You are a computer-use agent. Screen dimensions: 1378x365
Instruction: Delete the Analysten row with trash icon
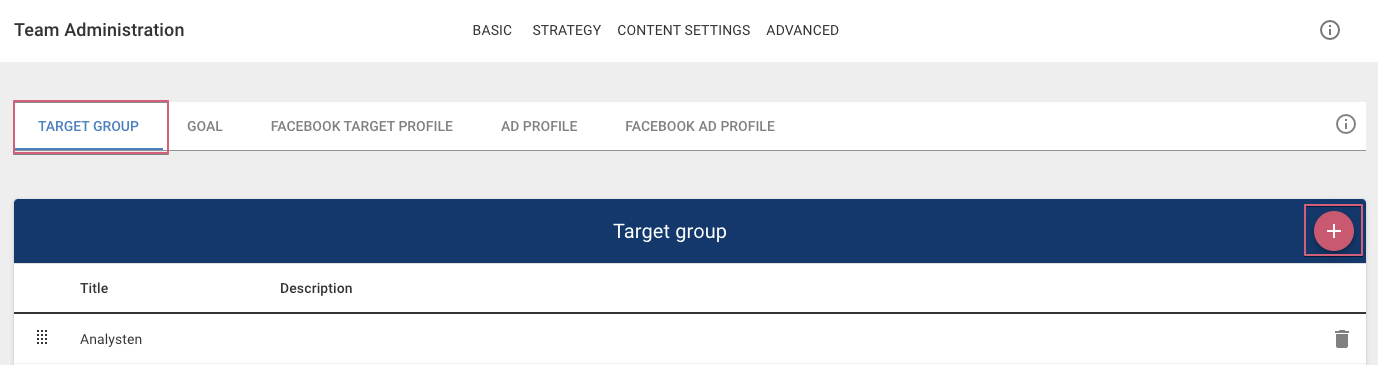pos(1342,339)
